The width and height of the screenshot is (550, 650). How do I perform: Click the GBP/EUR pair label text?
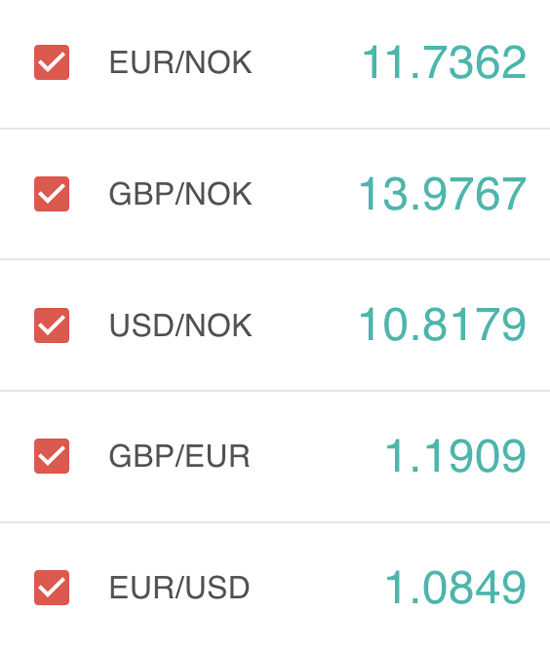(x=179, y=456)
